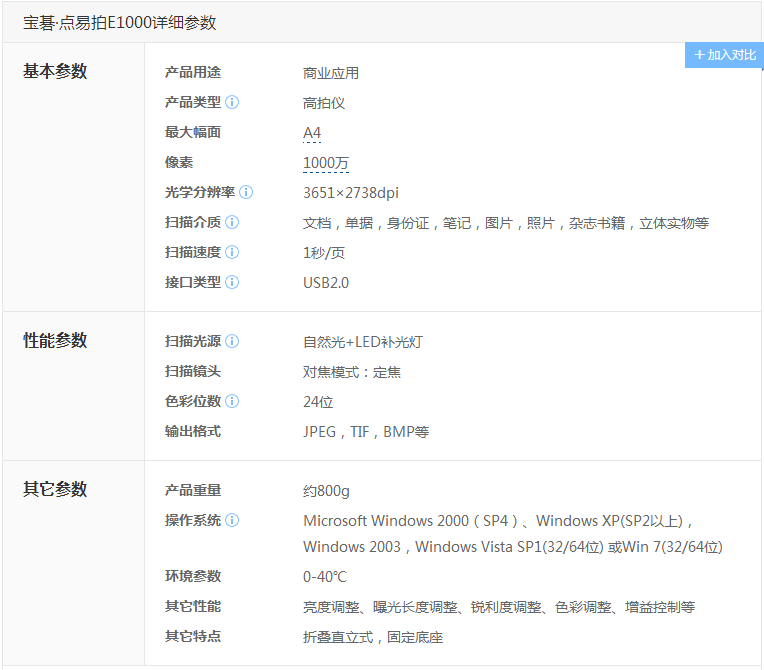This screenshot has width=764, height=670.
Task: Click Microsoft Windows 2000 operating system line
Action: (497, 521)
